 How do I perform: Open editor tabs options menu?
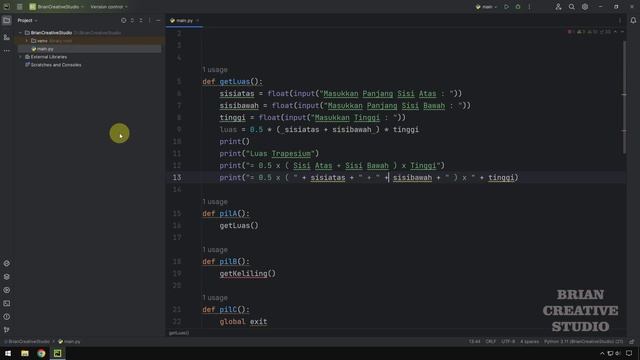(x=620, y=20)
